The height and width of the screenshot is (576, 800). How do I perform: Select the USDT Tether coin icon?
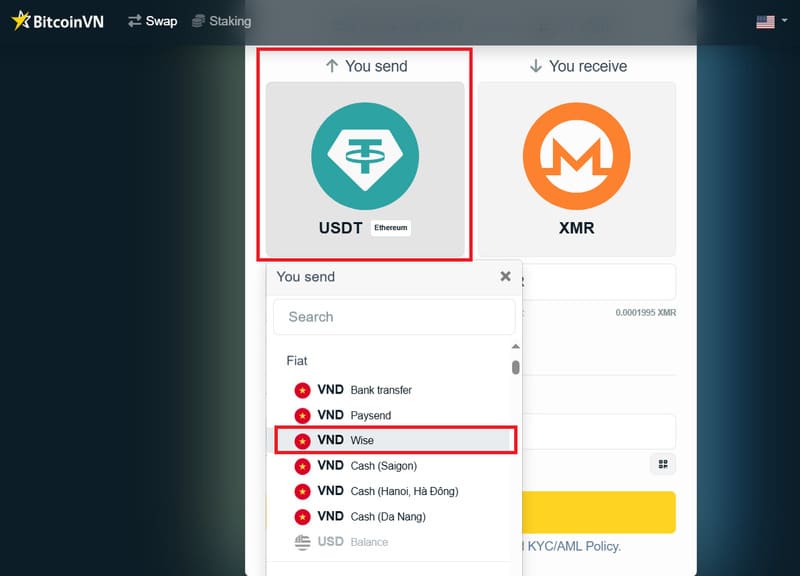[x=365, y=155]
